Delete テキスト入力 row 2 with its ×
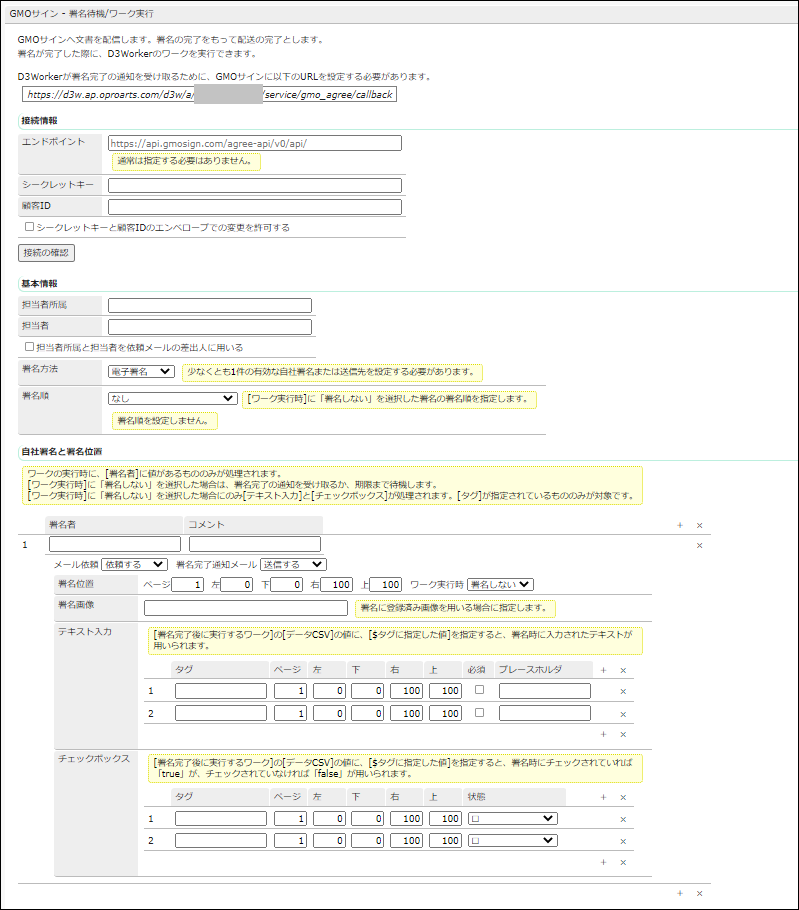Image resolution: width=799 pixels, height=910 pixels. coord(623,714)
